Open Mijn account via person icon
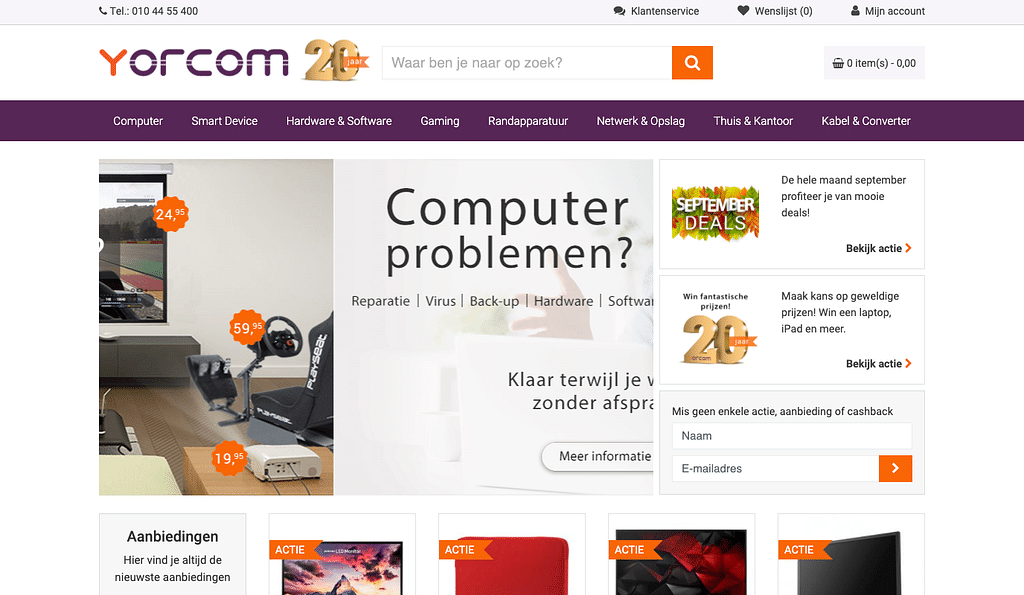 click(855, 10)
